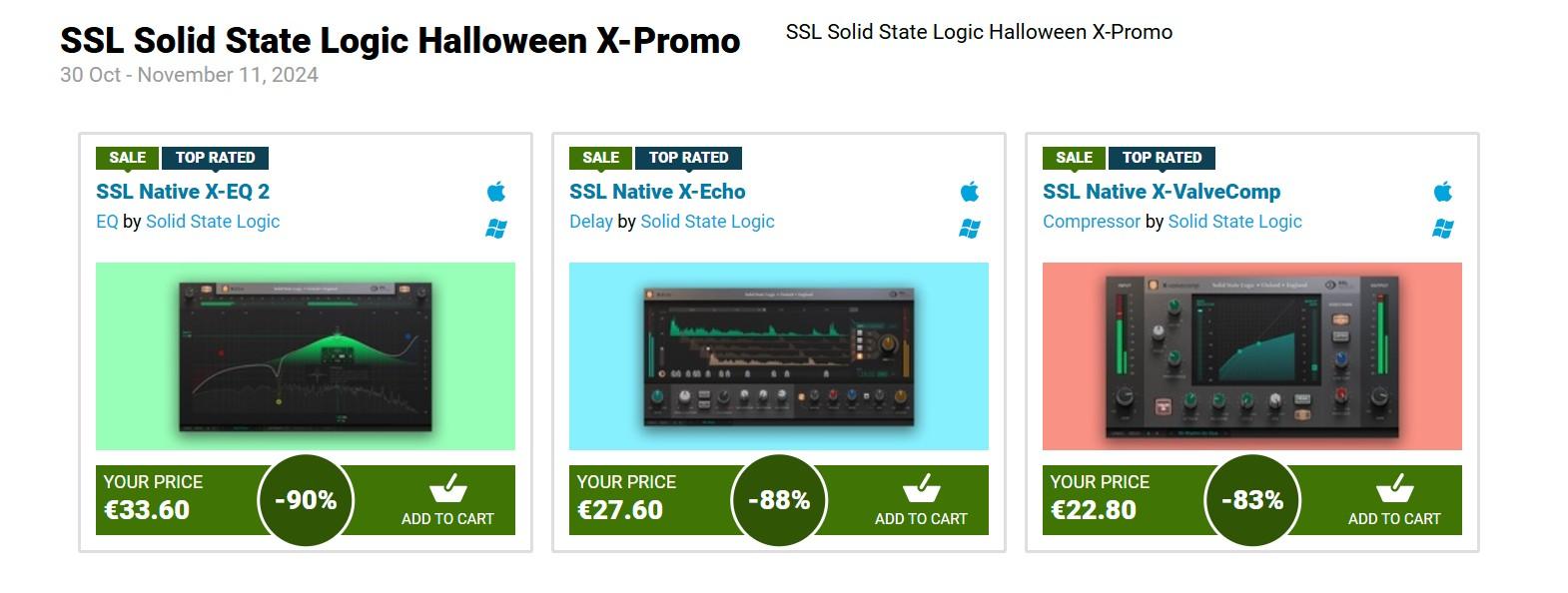Open the Delay category link
Image resolution: width=1568 pixels, height=593 pixels.
[x=590, y=222]
